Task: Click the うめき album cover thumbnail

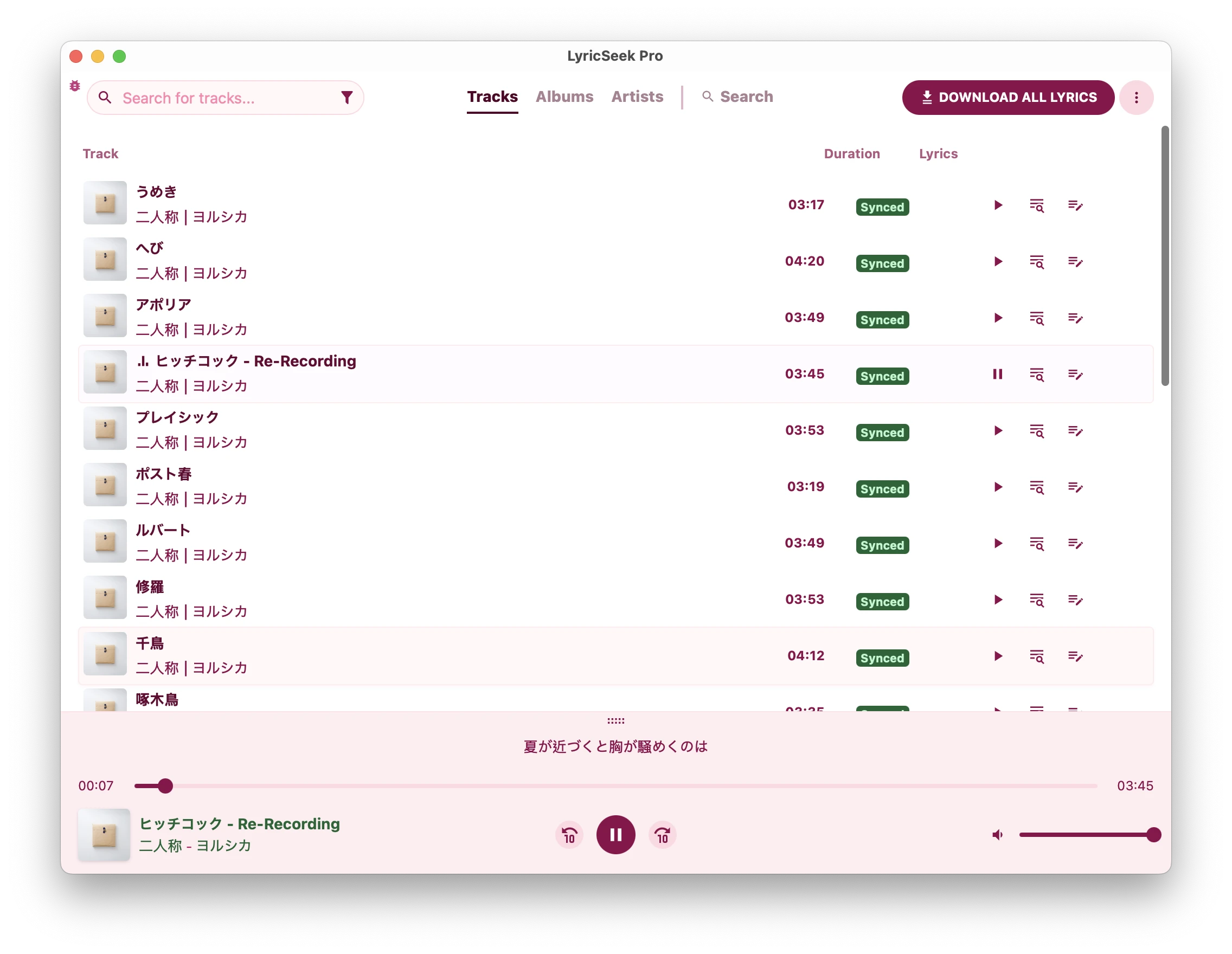Action: click(105, 203)
